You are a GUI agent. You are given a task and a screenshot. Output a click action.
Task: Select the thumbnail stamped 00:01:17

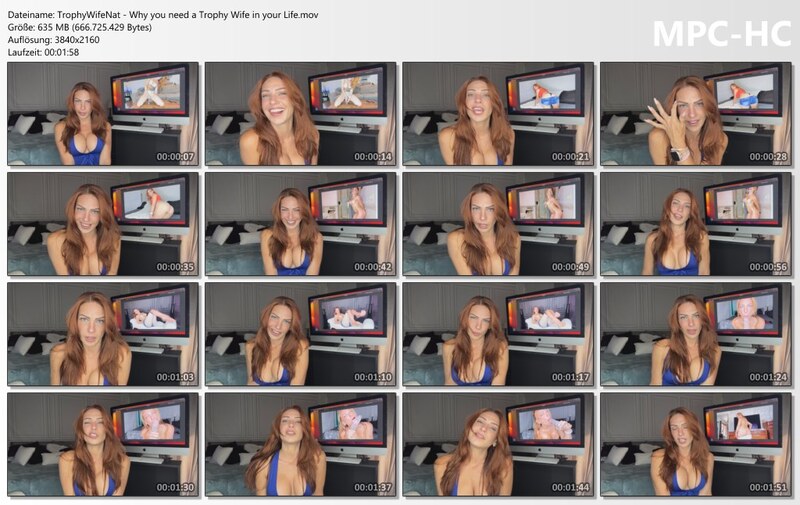coord(498,335)
